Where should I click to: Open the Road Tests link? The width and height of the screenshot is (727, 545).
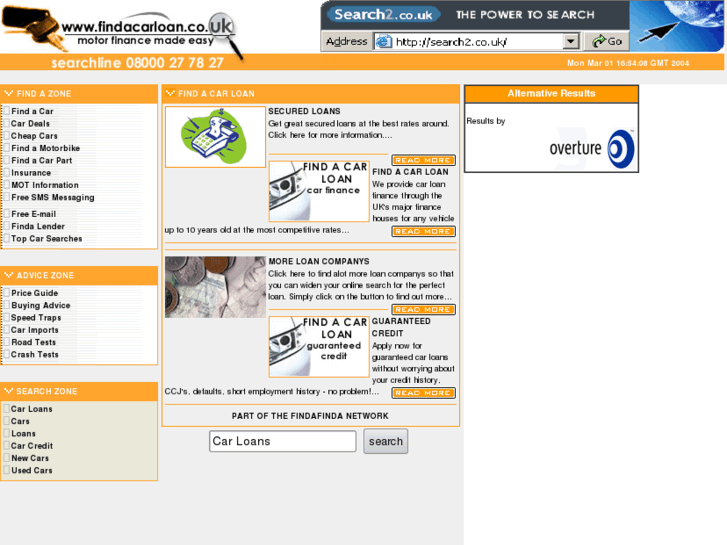[x=33, y=342]
